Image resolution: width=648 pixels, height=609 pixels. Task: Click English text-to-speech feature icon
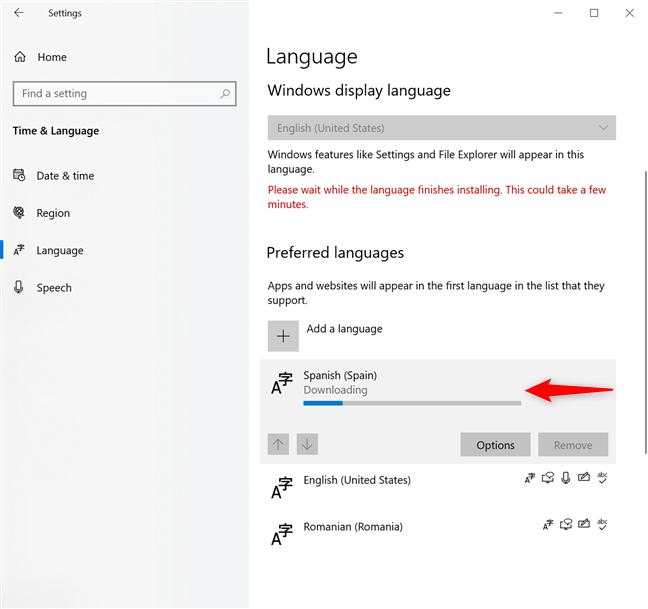548,478
